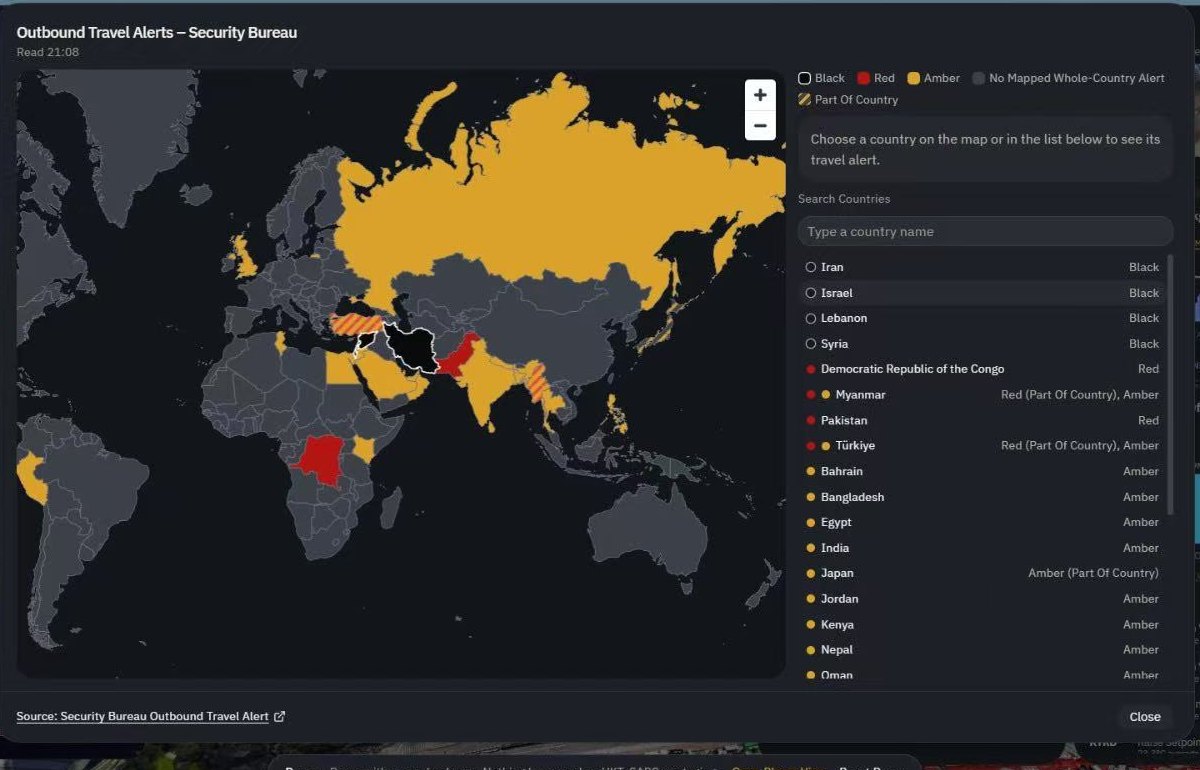Close the travel alerts dialog

point(1145,716)
